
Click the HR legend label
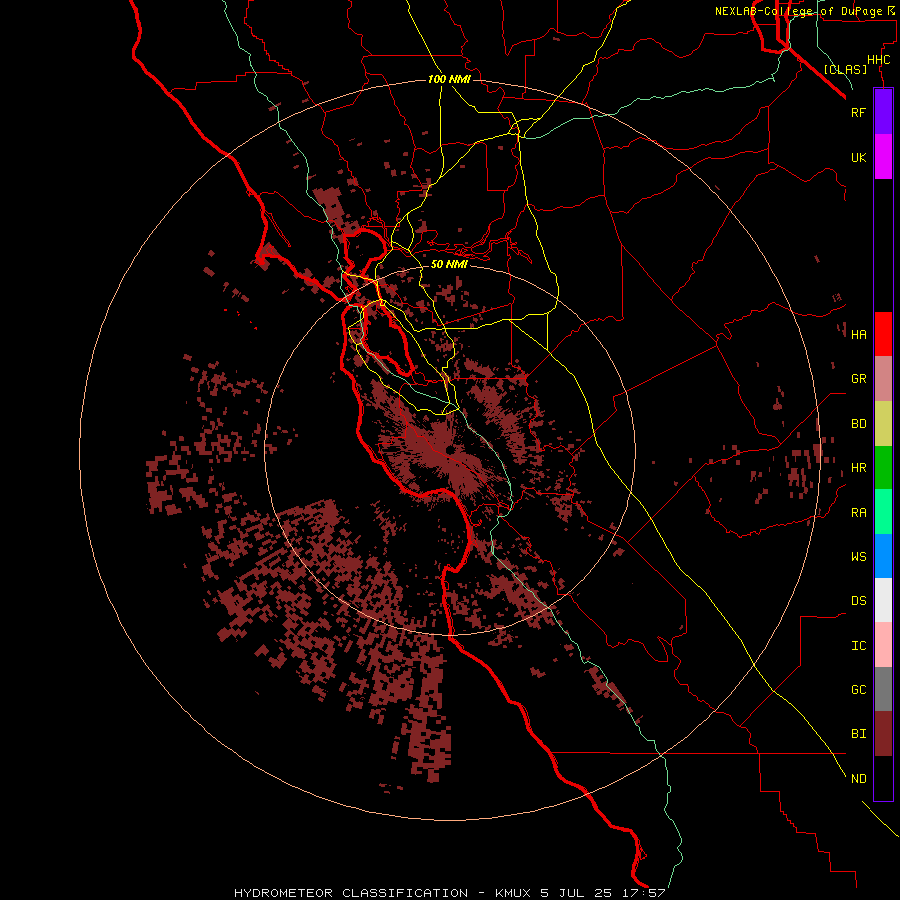[859, 468]
